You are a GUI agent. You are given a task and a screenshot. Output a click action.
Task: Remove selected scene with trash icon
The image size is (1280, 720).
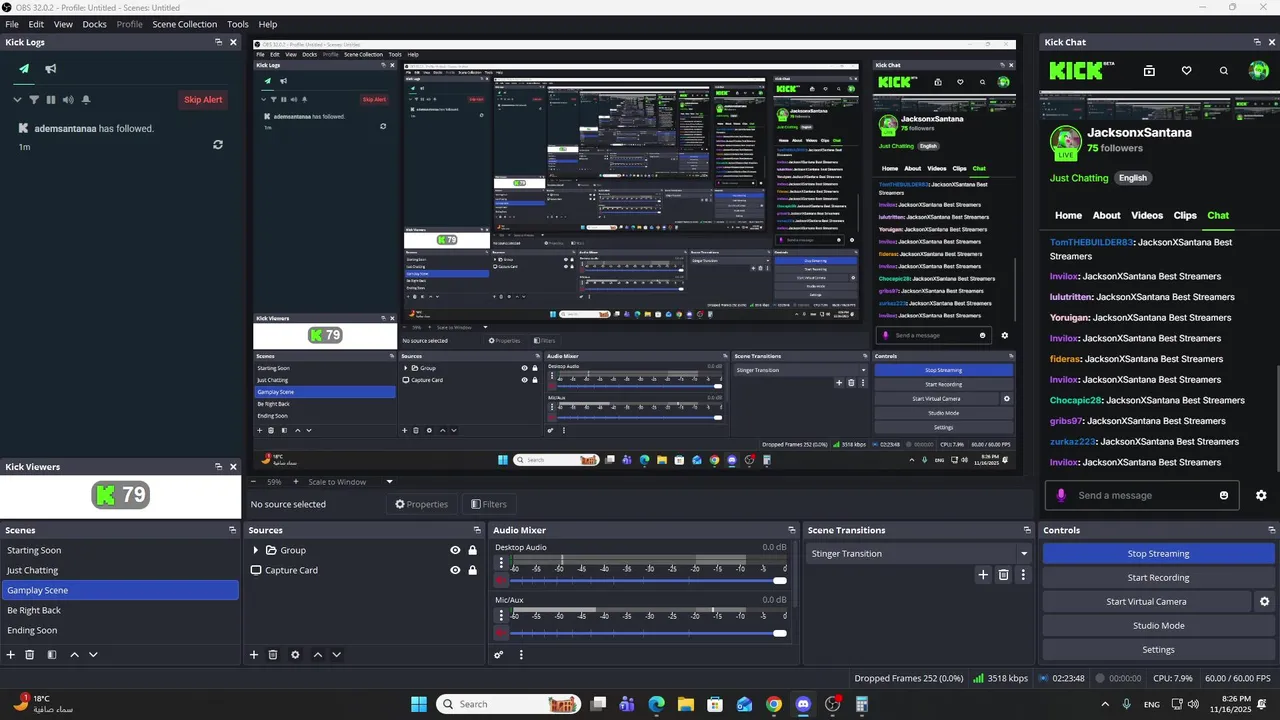point(30,655)
